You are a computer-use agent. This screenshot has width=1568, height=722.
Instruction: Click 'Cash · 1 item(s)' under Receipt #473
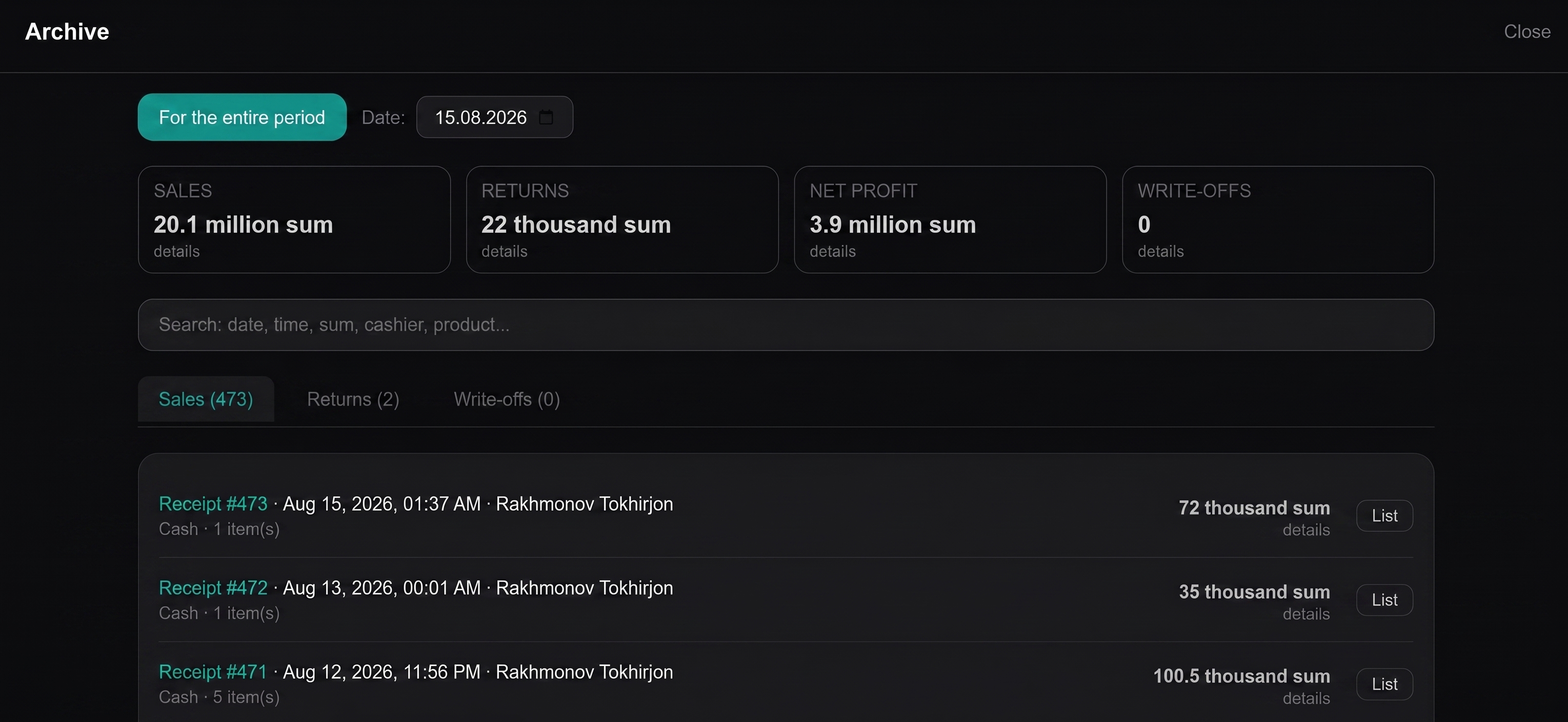pos(219,529)
